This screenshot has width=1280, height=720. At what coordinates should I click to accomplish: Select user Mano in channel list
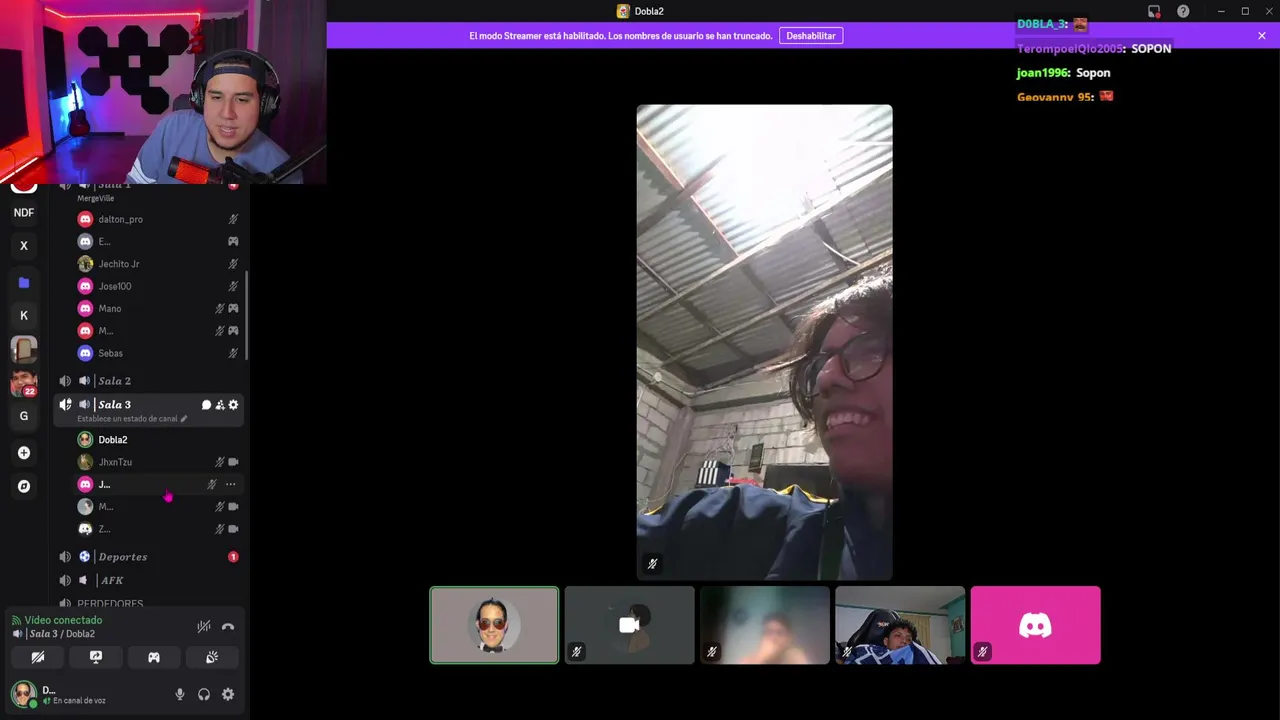click(x=158, y=309)
